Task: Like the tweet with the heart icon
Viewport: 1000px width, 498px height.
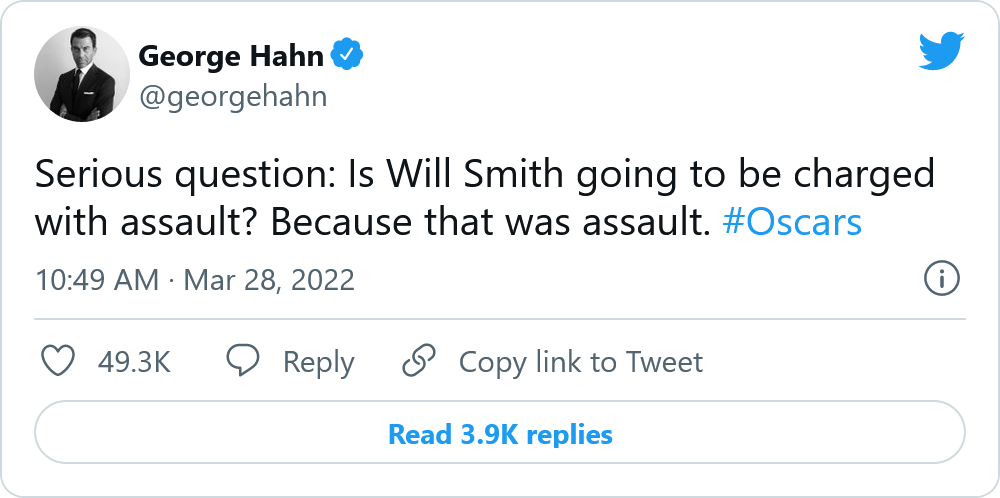Action: click(x=59, y=361)
